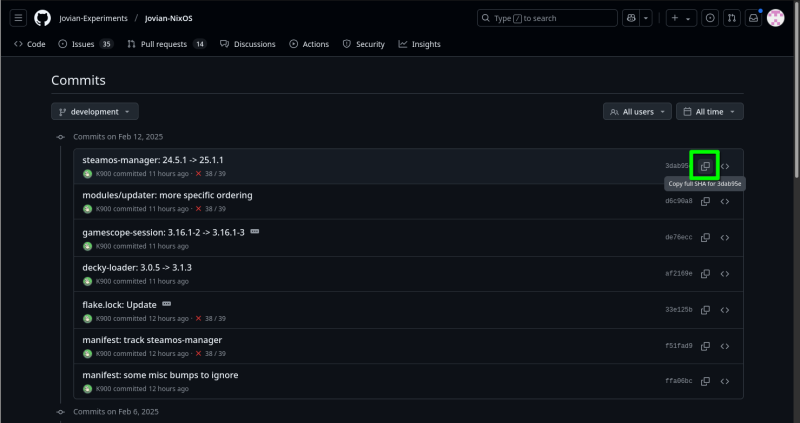Click the search input field
800x423 pixels.
pos(547,18)
